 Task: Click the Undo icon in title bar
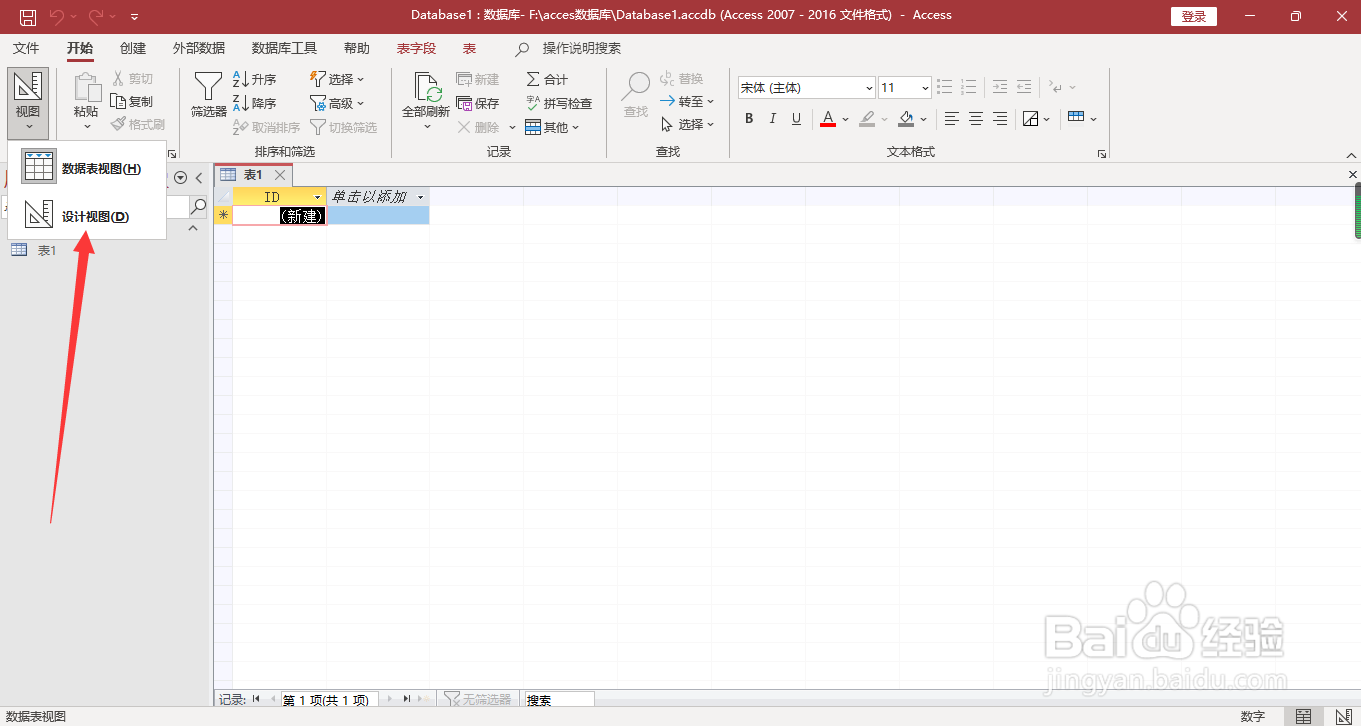(58, 16)
